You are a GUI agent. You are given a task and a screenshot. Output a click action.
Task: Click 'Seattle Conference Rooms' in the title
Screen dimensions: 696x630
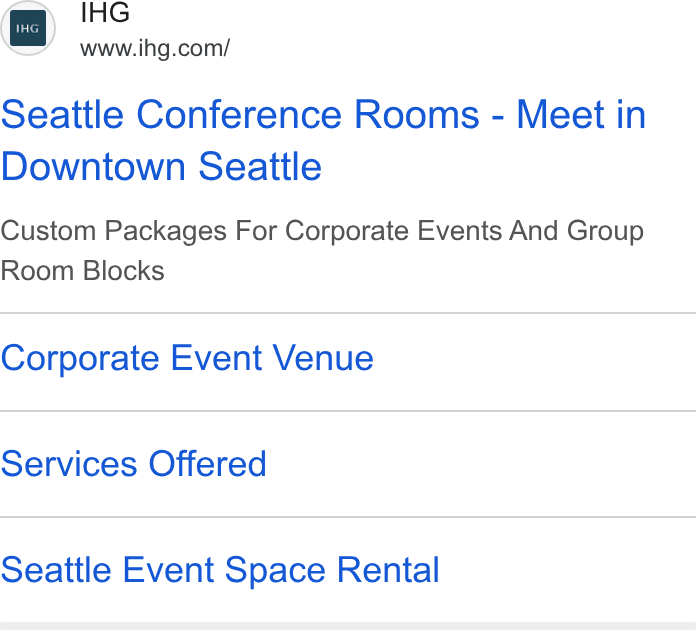[x=240, y=115]
